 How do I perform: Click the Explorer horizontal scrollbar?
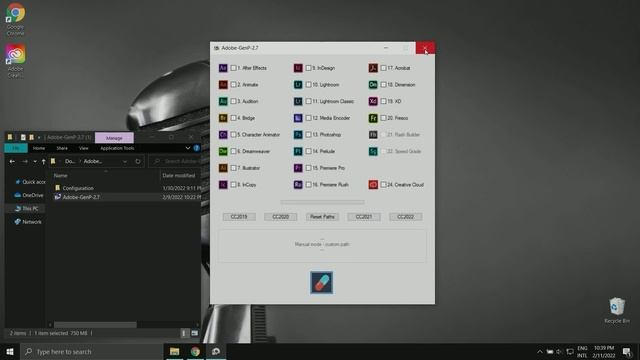pos(96,325)
